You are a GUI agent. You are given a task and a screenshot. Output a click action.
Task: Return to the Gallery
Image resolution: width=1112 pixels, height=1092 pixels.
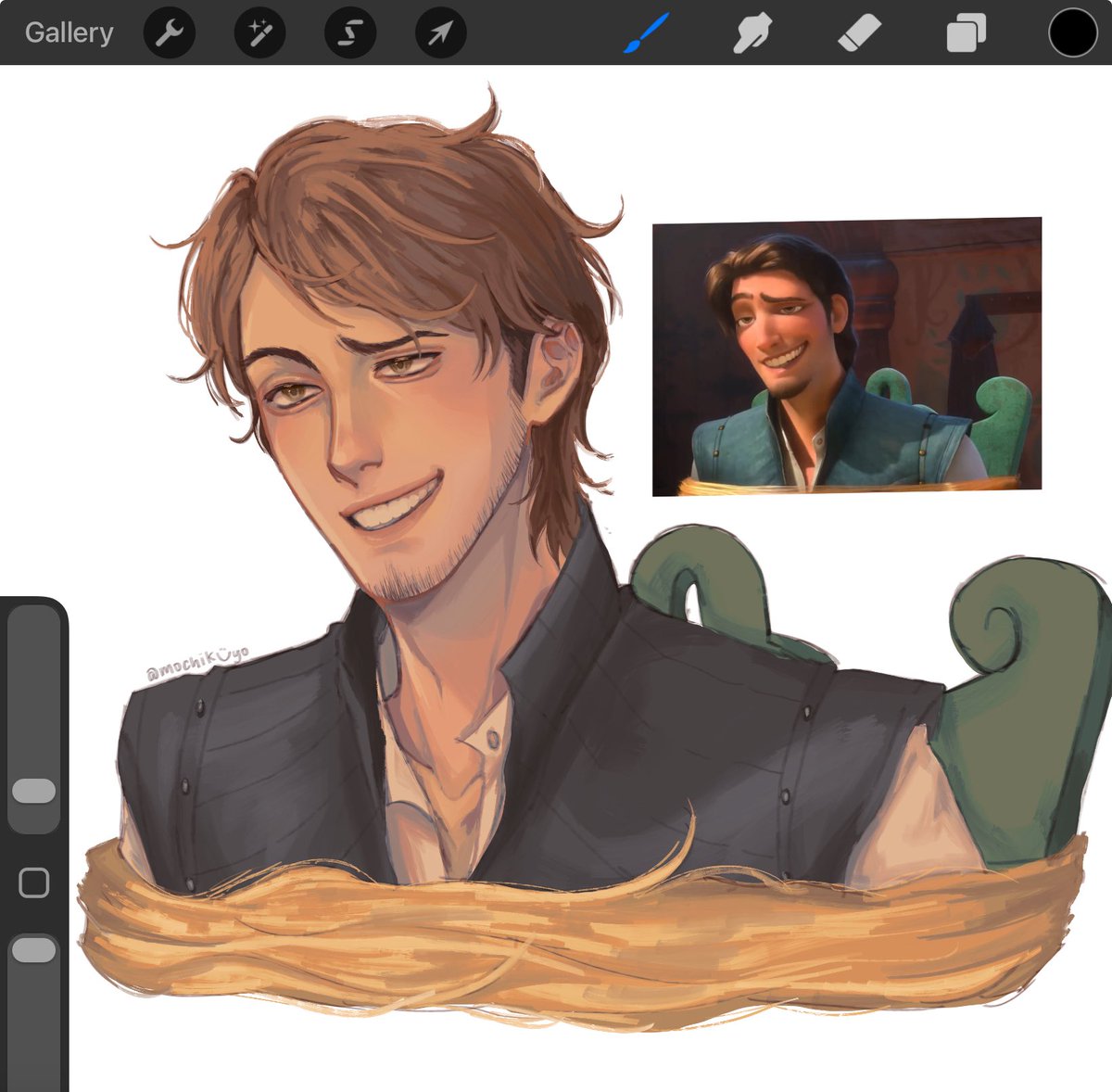tap(69, 32)
